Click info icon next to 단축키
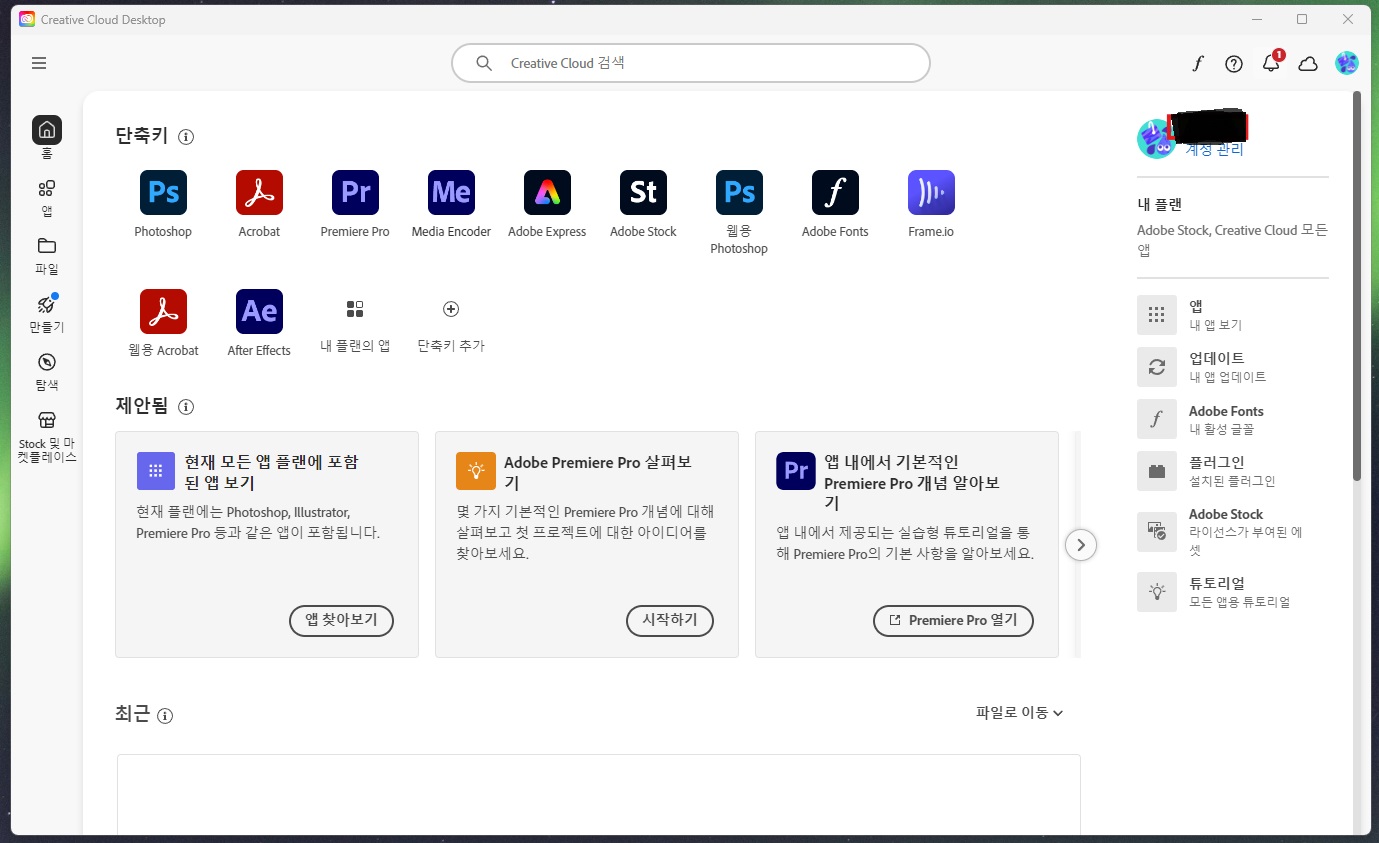1379x843 pixels. [186, 137]
